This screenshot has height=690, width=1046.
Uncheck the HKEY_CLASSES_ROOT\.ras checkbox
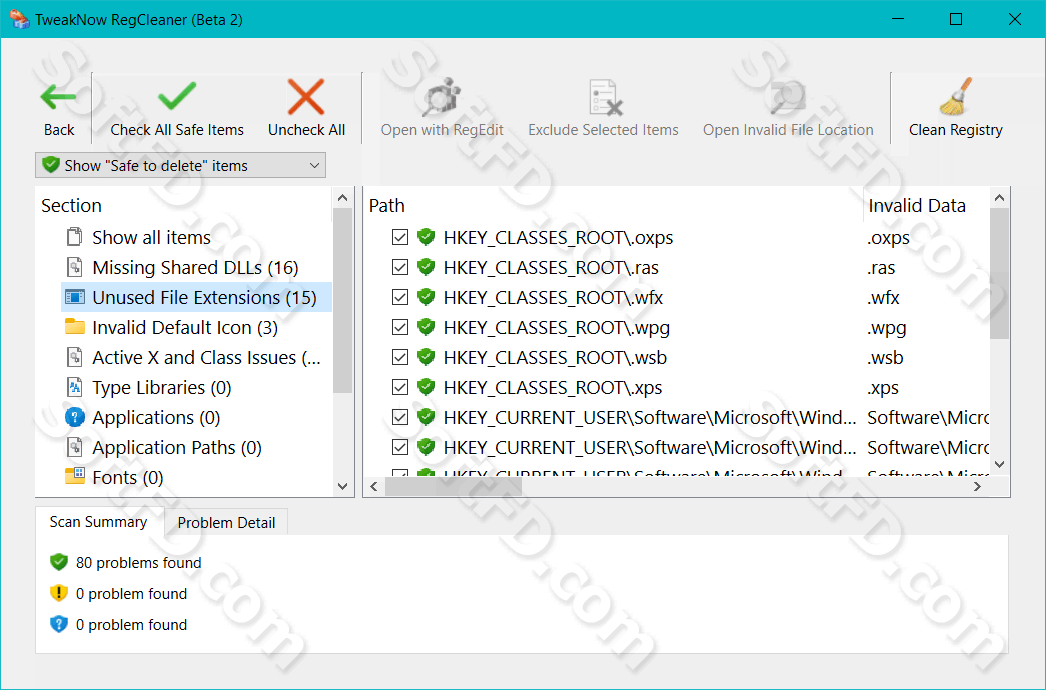pyautogui.click(x=400, y=267)
